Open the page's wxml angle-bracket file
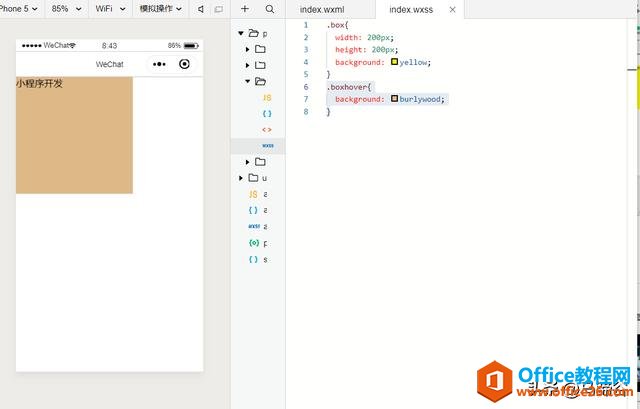Viewport: 640px width, 409px height. (x=267, y=129)
